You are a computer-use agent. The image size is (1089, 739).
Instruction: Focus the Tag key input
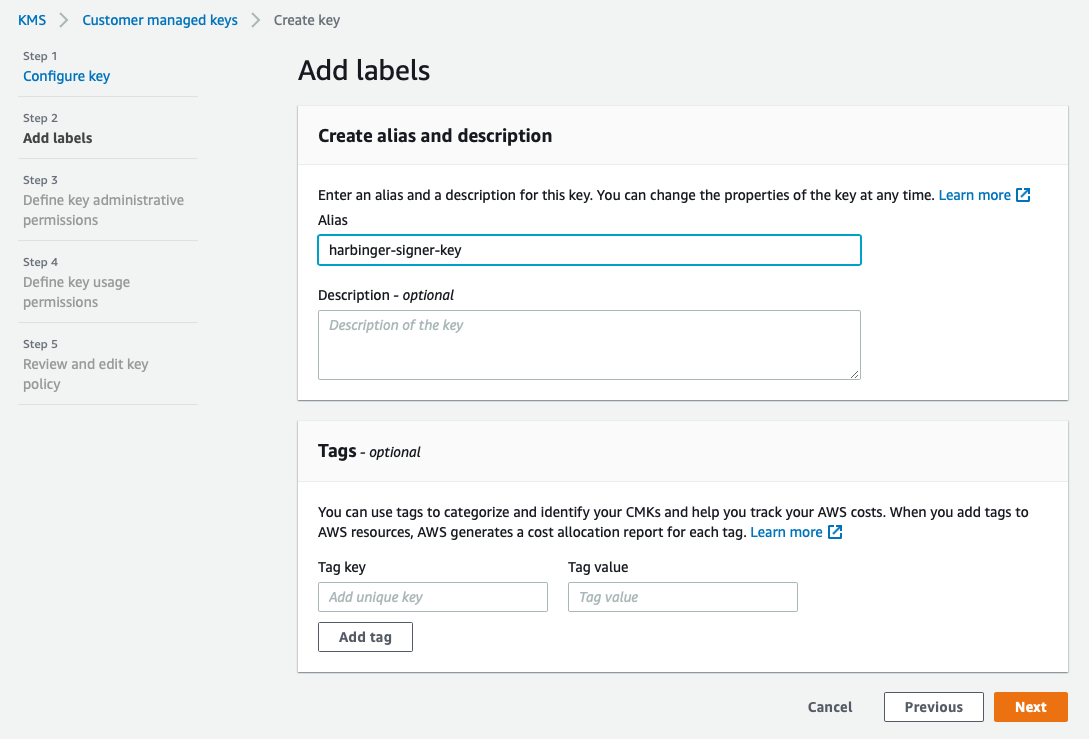(x=433, y=597)
